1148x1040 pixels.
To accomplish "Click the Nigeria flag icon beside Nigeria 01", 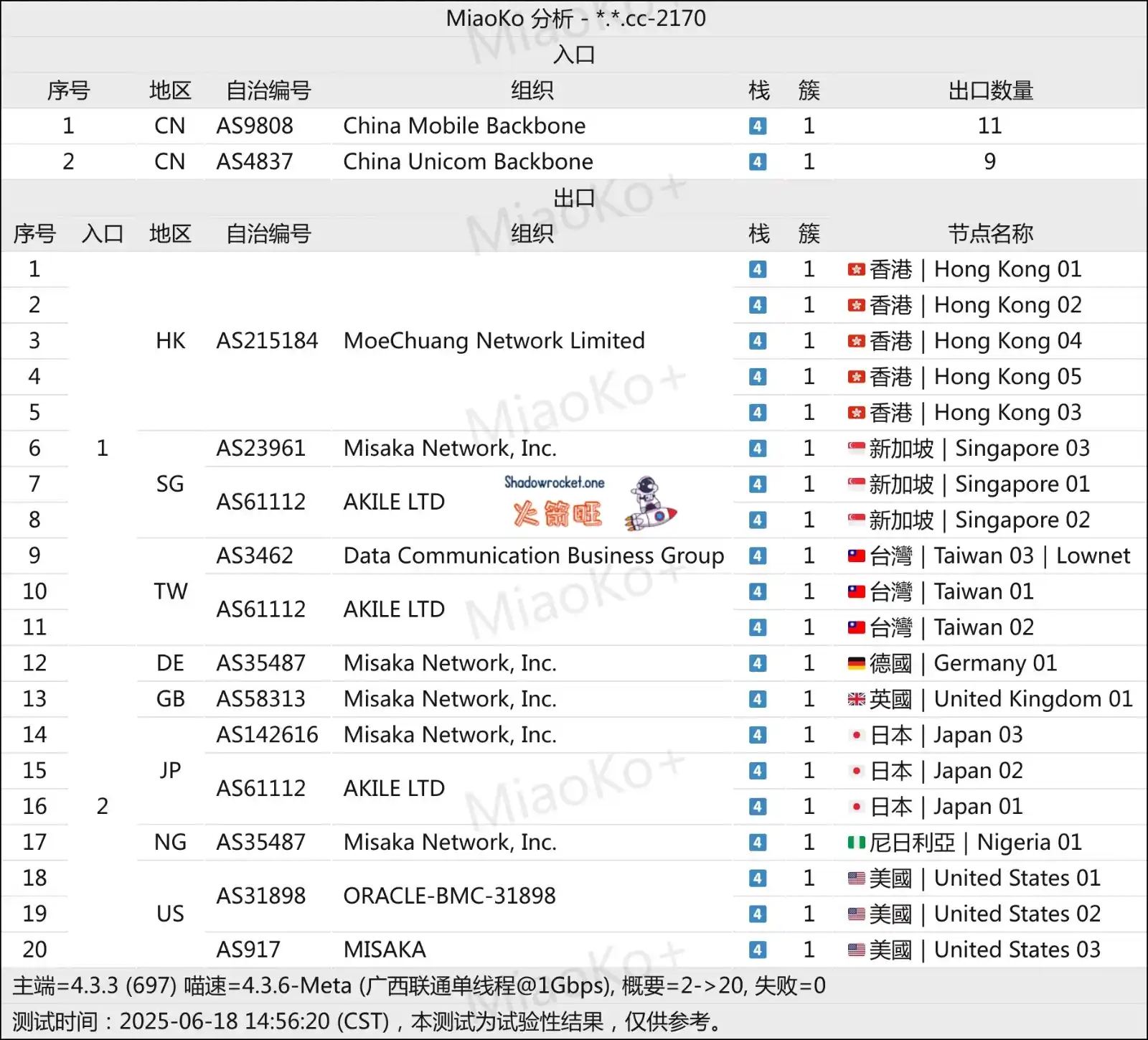I will [856, 843].
